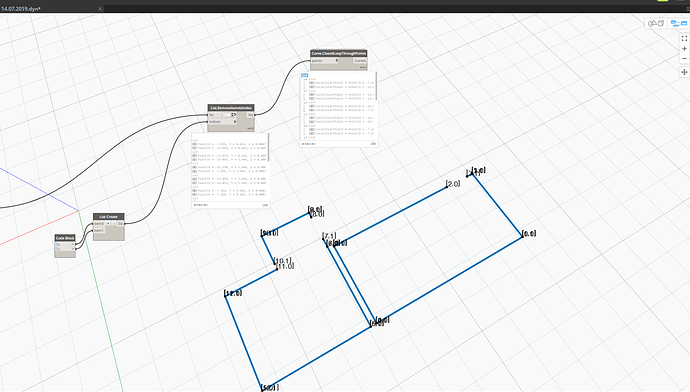Screen dimensions: 690x392
Task: Select the List.RemoveItemAtIndex node header
Action: 231,108
